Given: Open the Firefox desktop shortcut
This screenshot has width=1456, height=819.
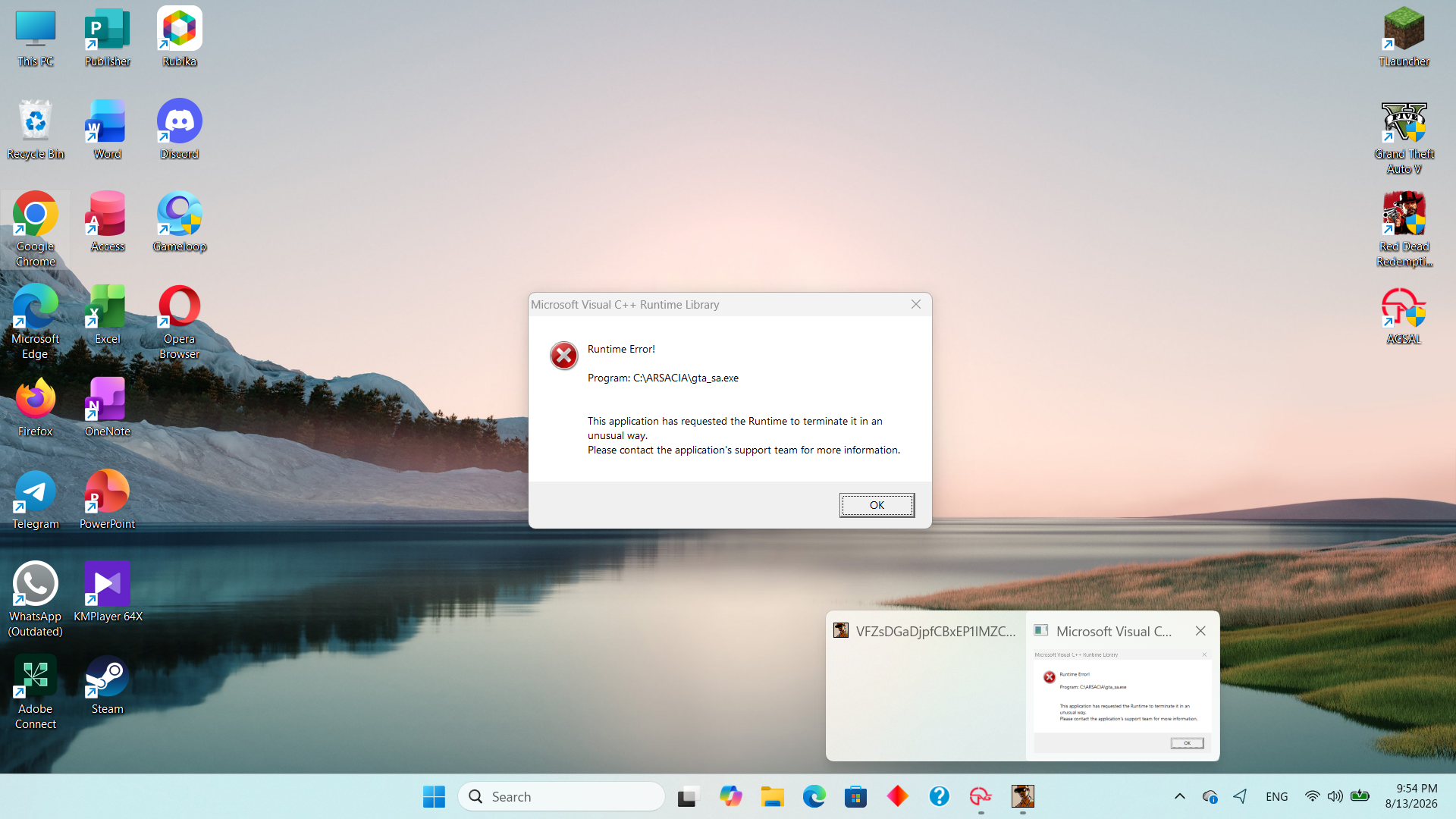Looking at the screenshot, I should click(x=36, y=407).
